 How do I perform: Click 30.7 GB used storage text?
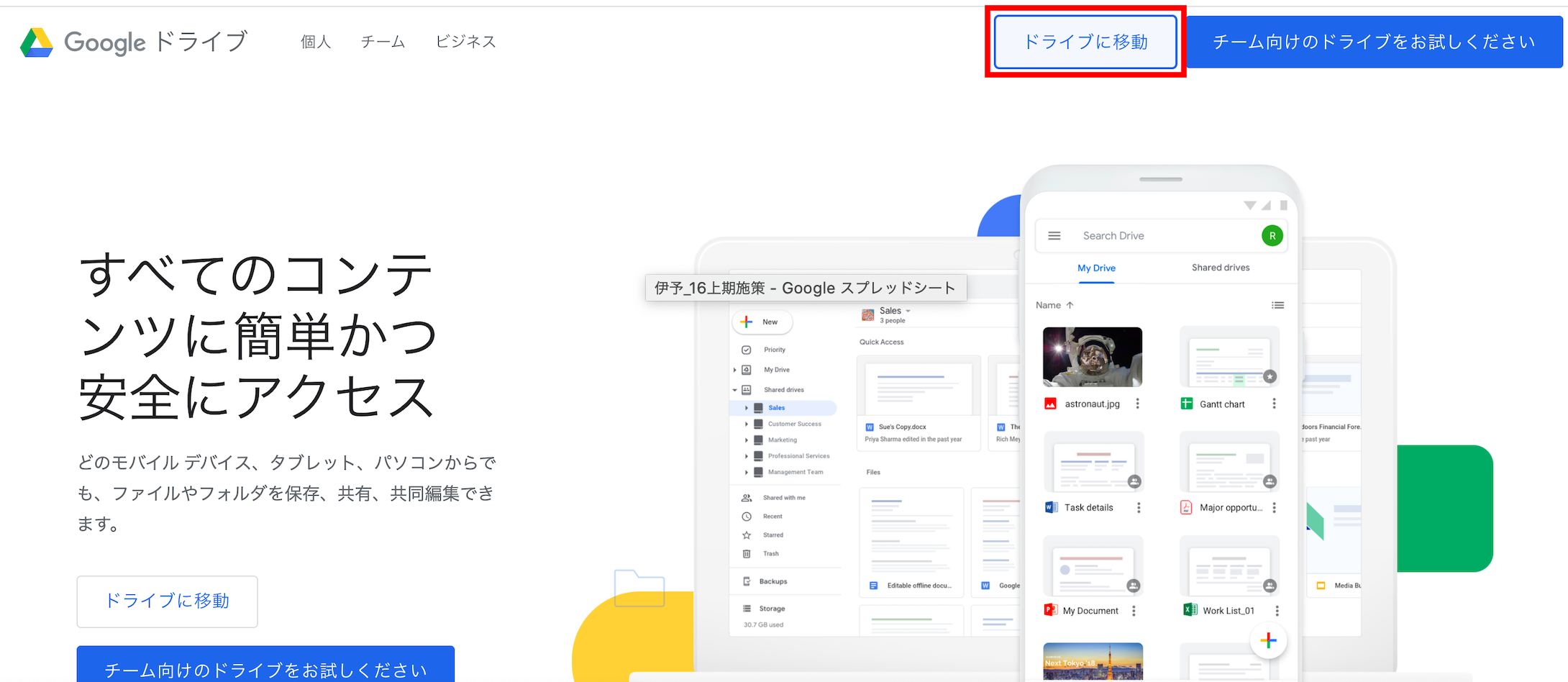[x=763, y=624]
